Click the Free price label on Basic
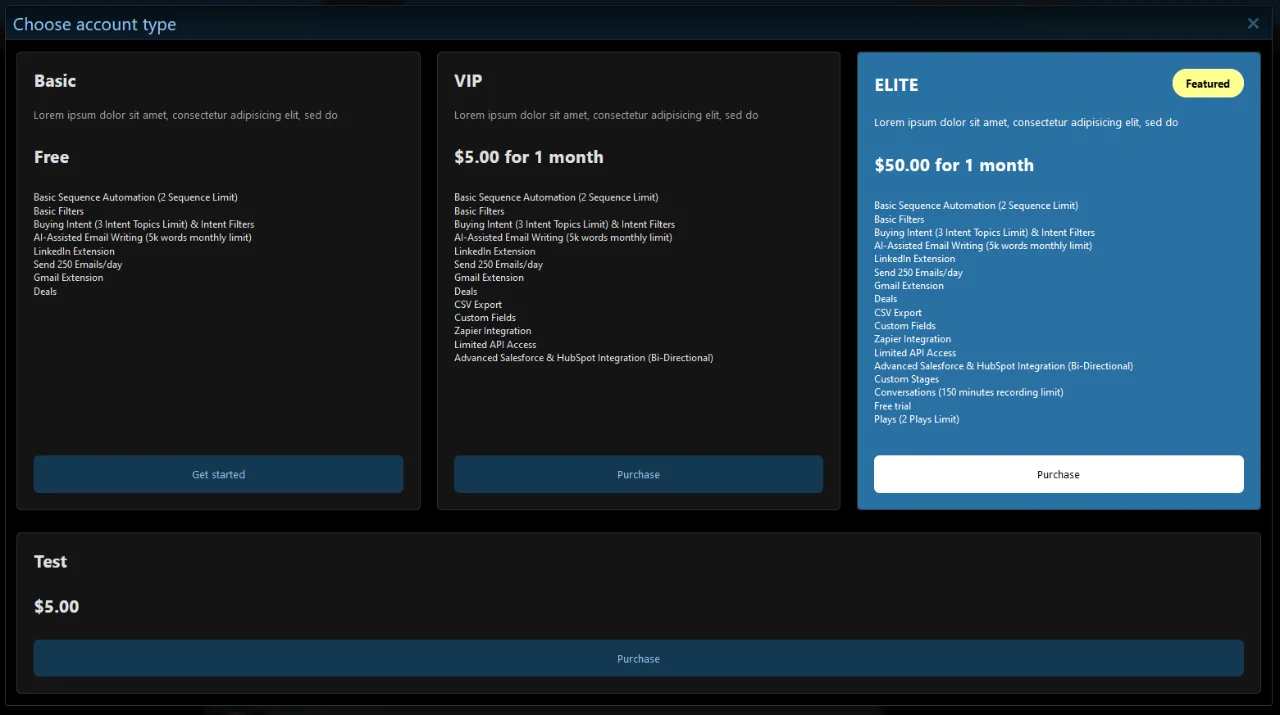 coord(51,157)
